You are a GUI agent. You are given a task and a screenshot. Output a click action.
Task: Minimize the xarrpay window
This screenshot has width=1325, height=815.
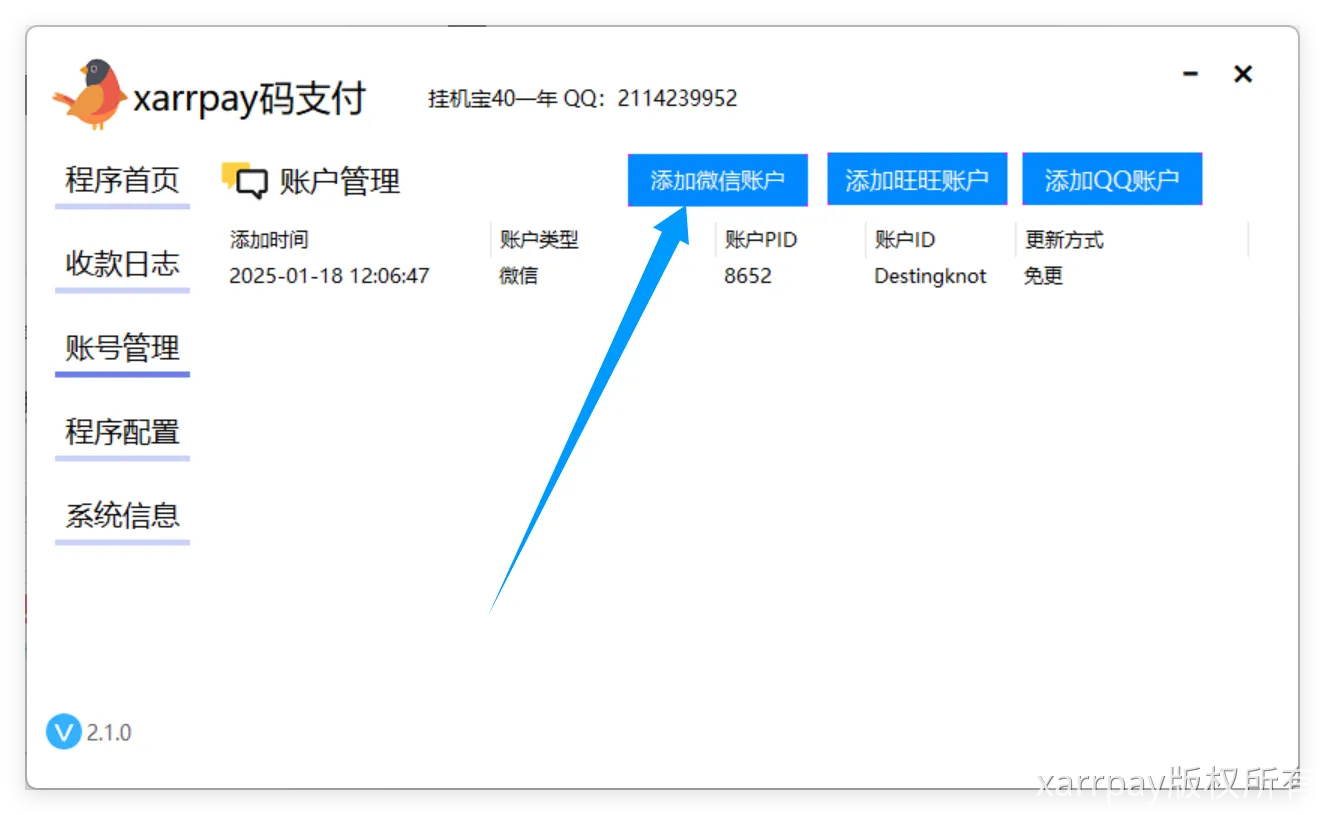pyautogui.click(x=1190, y=74)
